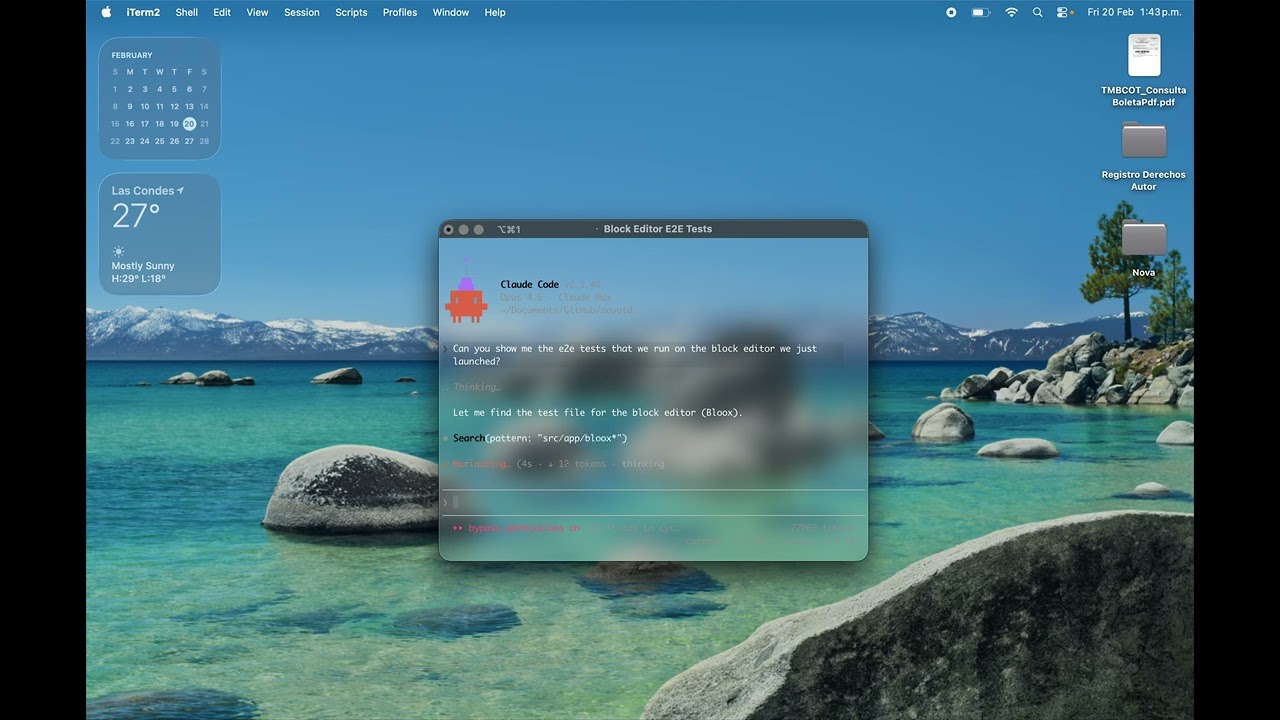Click the screen recording stop icon in menu bar
The height and width of the screenshot is (720, 1280).
tap(951, 12)
